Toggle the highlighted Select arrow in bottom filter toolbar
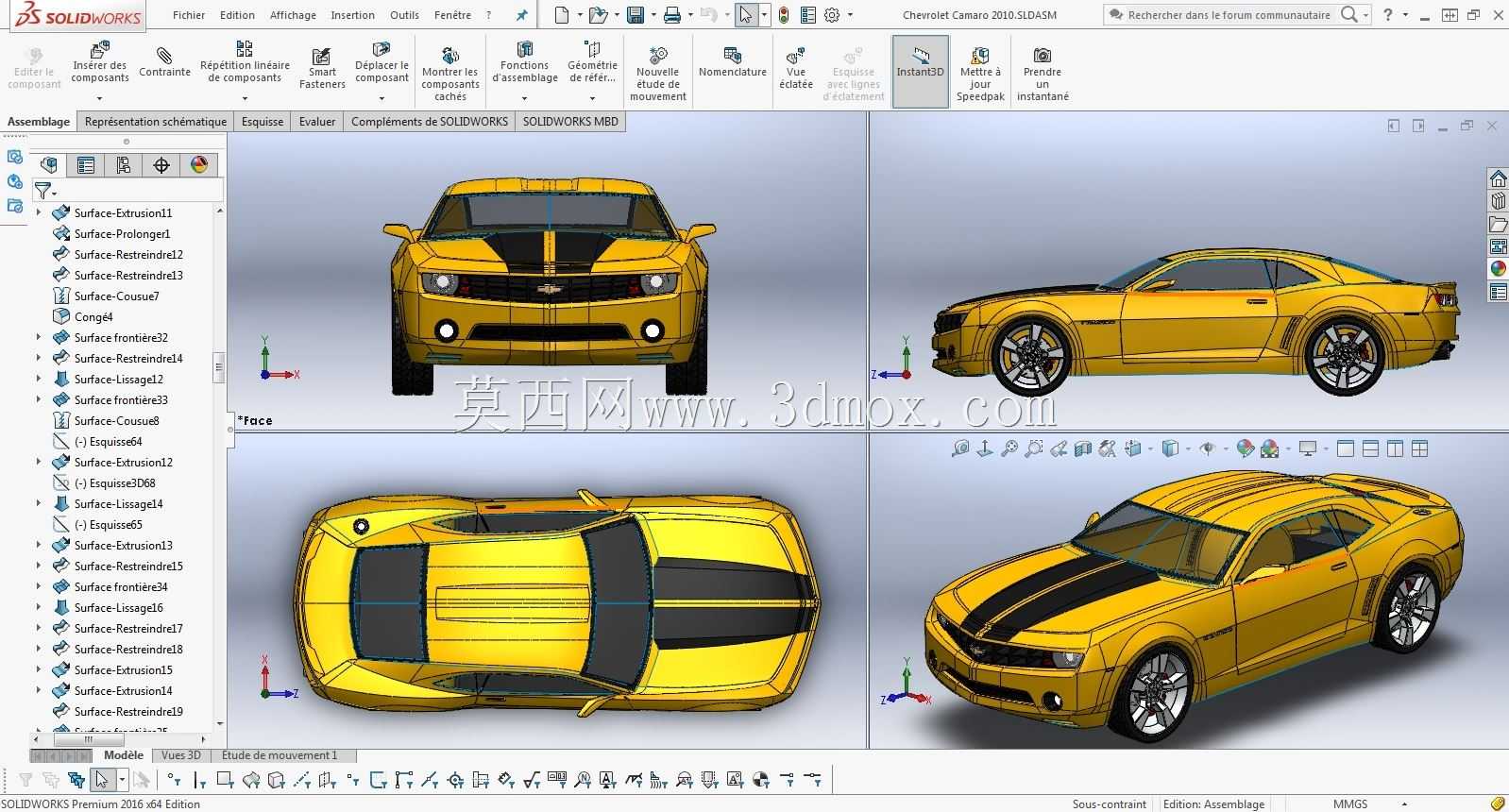The height and width of the screenshot is (812, 1509). coord(102,780)
